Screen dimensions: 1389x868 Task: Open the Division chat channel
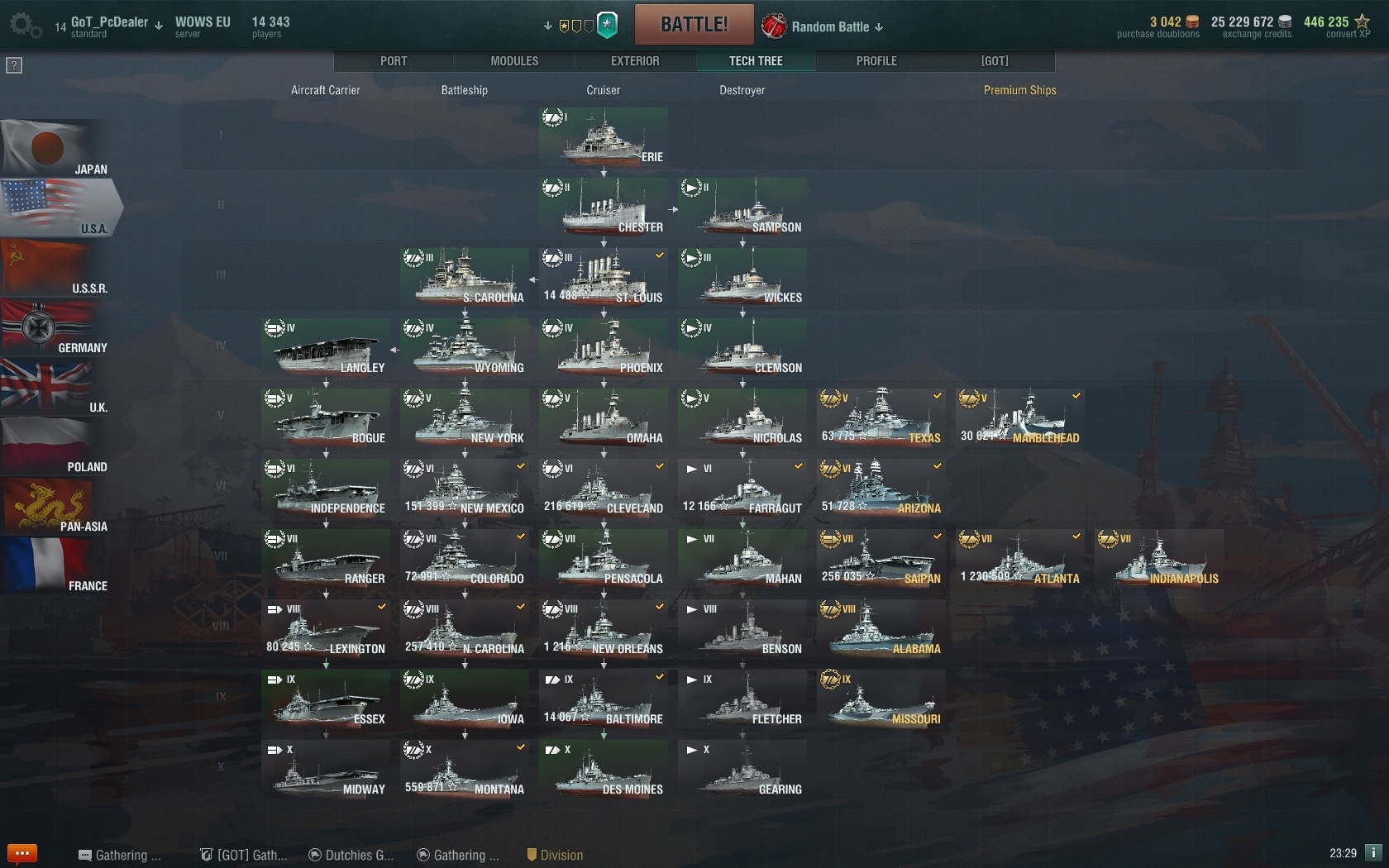[x=555, y=855]
